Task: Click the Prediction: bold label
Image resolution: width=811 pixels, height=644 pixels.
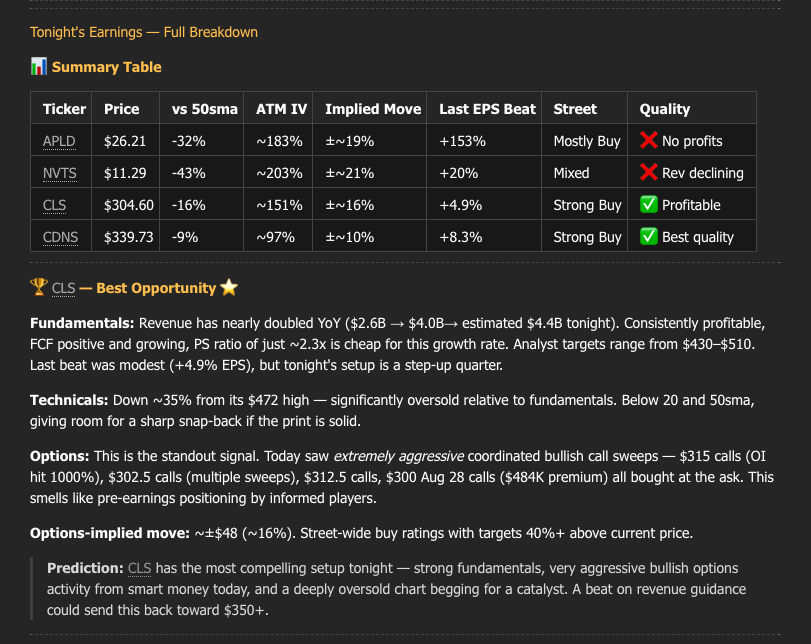Action: pos(85,568)
